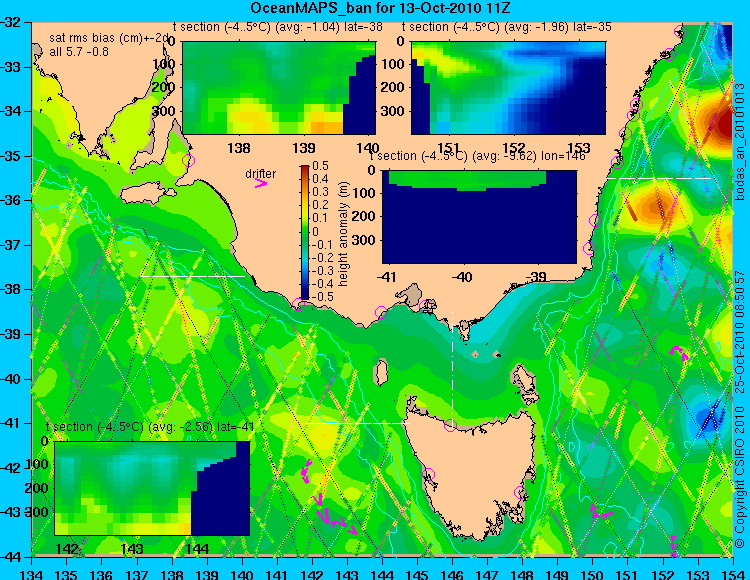
Task: Click longitude label 134 on bottom axis
Action: (32, 574)
